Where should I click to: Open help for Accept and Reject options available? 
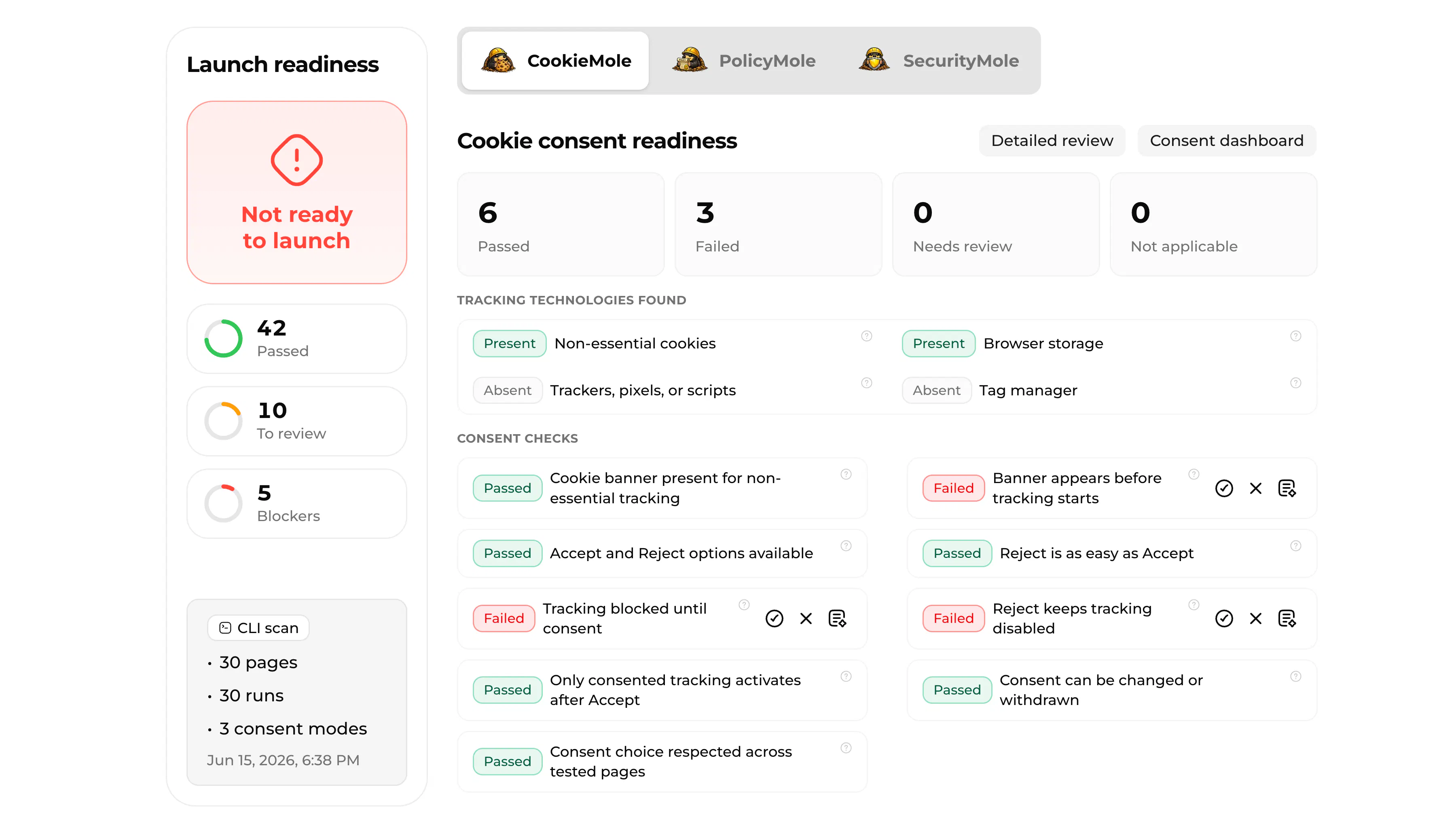pyautogui.click(x=846, y=546)
